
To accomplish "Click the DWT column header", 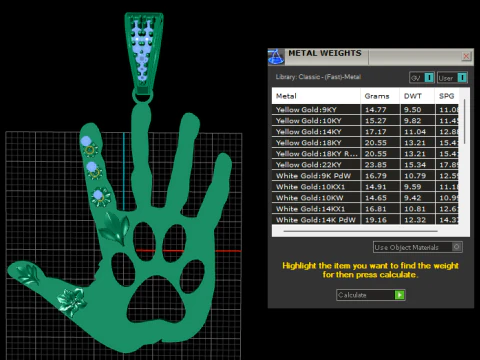I will [x=417, y=96].
